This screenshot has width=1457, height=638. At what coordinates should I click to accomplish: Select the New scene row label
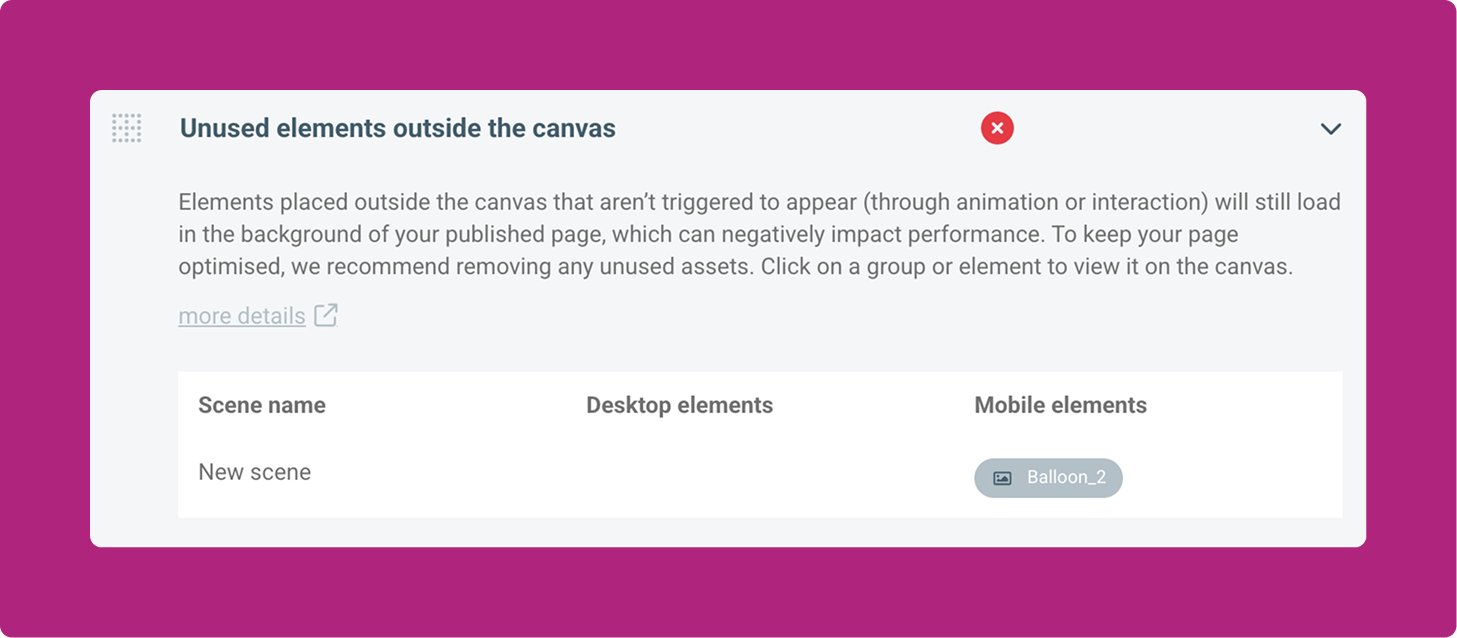(x=254, y=472)
